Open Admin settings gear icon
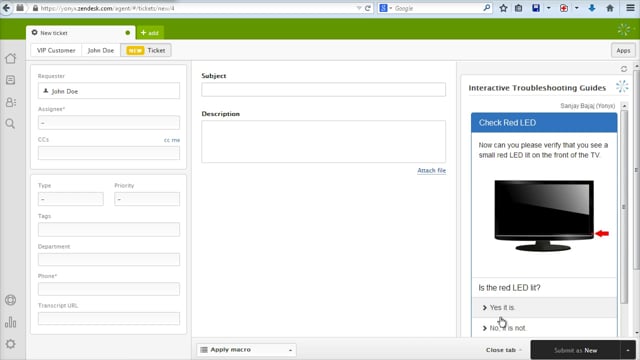The width and height of the screenshot is (640, 360). [x=11, y=344]
